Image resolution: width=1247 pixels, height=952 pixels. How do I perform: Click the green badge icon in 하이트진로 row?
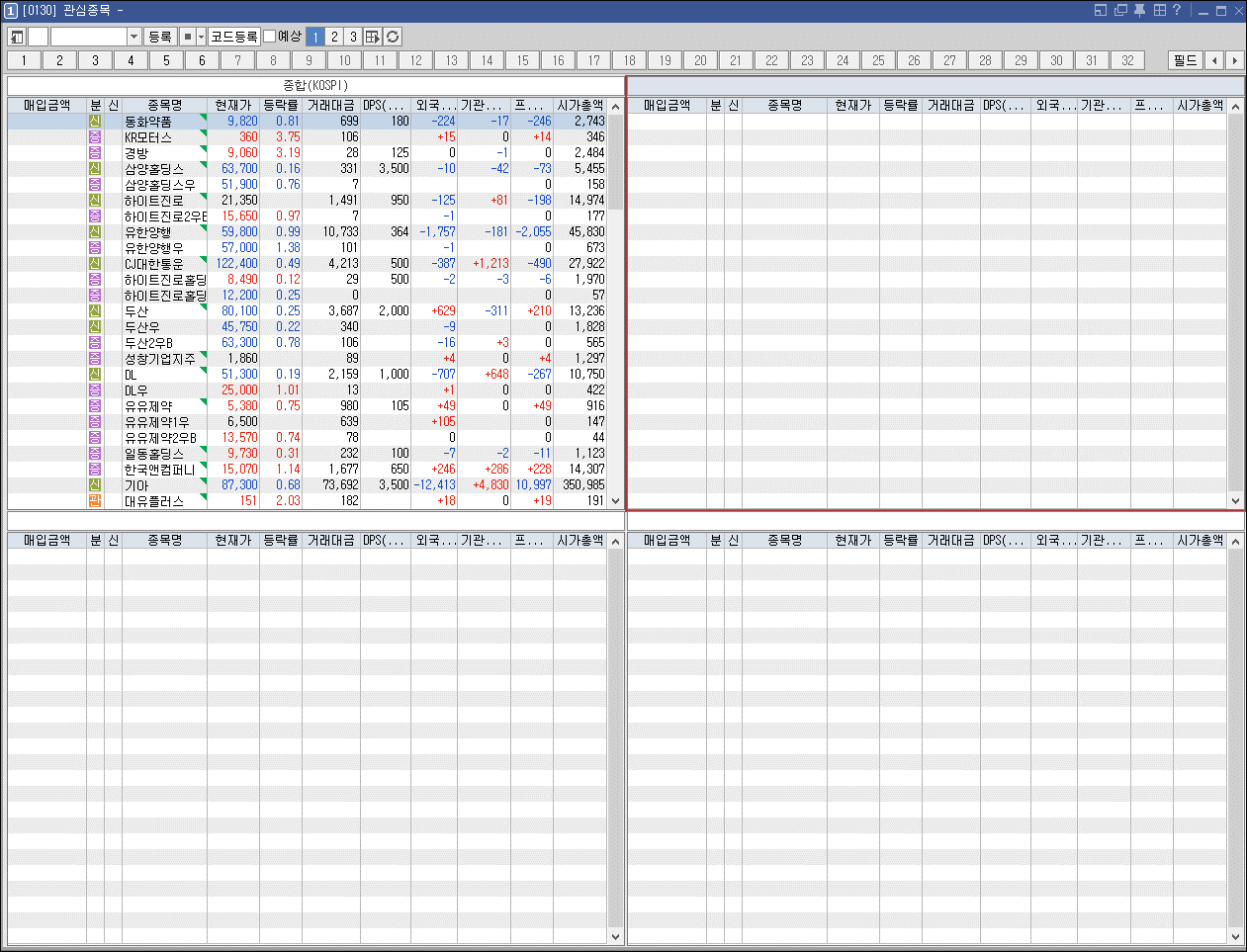(x=95, y=200)
